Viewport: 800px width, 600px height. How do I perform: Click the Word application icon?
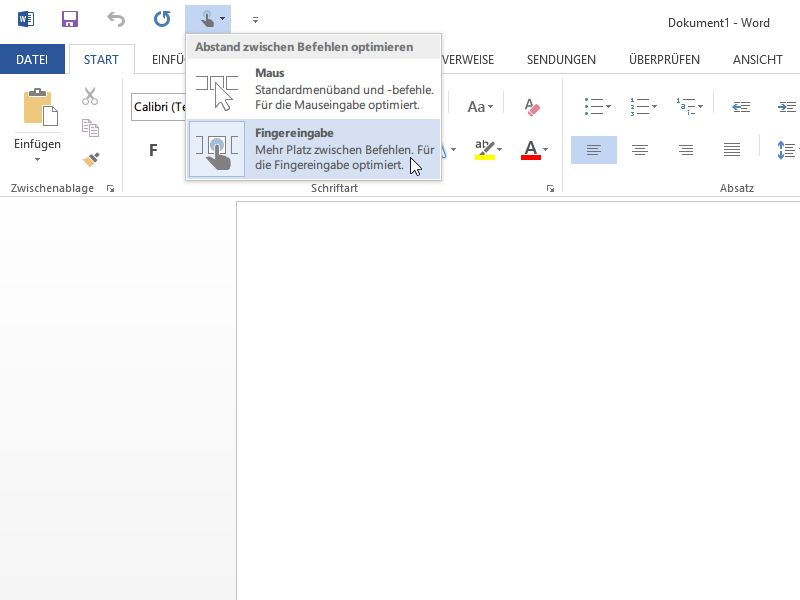(x=26, y=19)
